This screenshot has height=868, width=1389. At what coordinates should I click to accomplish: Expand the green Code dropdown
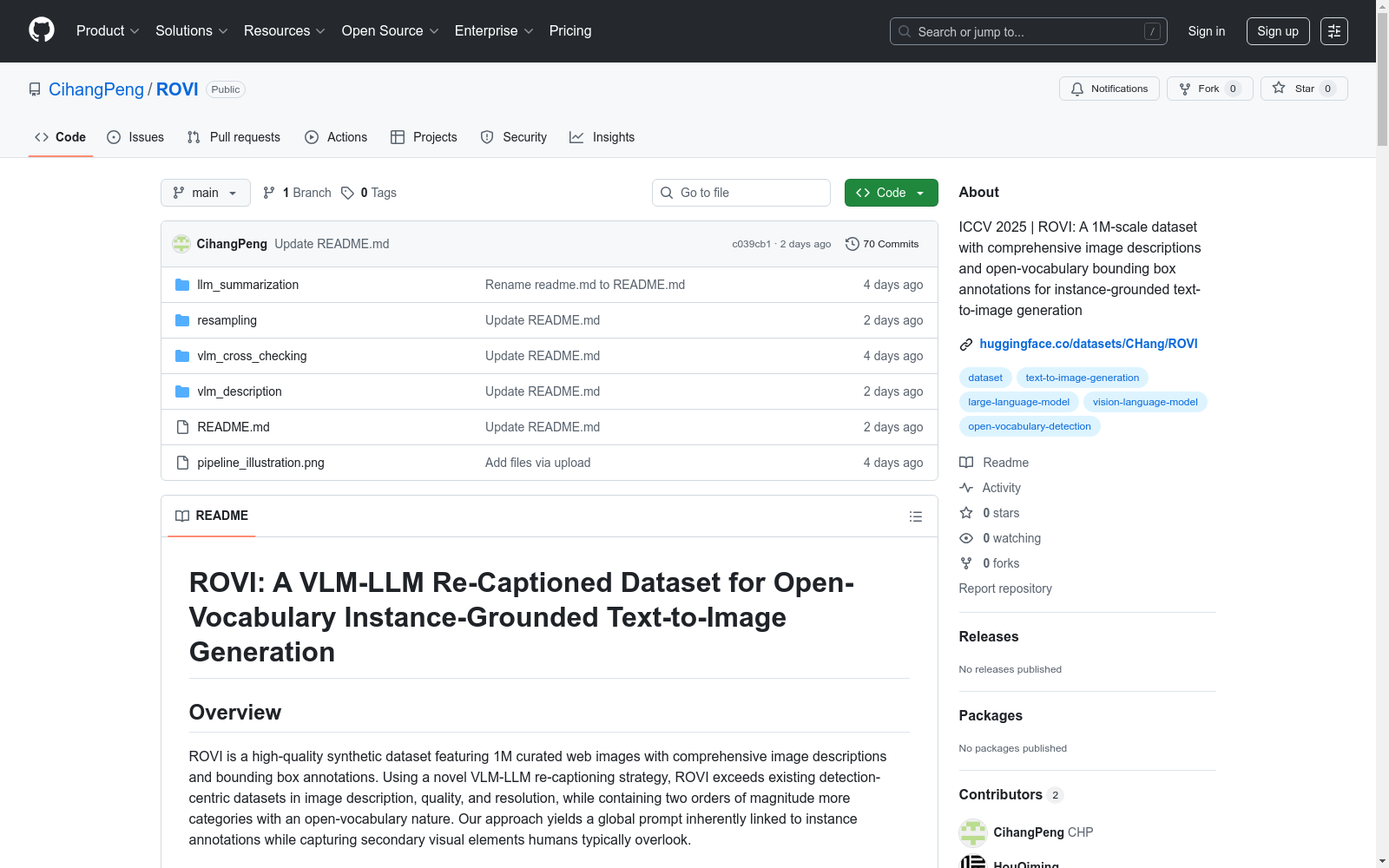click(891, 193)
